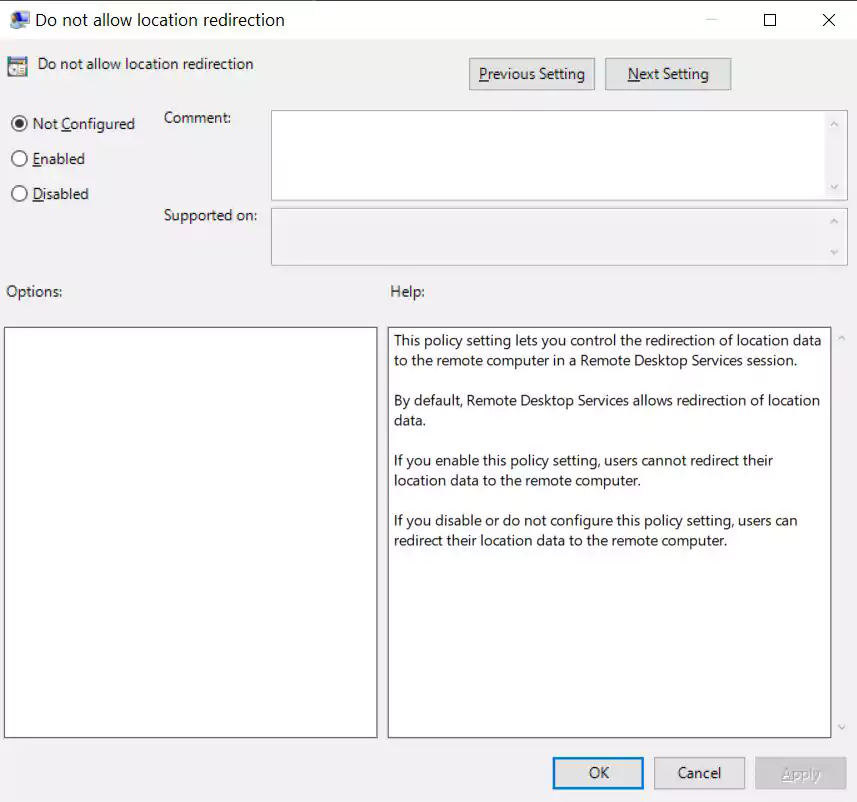Click the policy setting icon beside heading
Image resolution: width=857 pixels, height=802 pixels.
point(17,66)
